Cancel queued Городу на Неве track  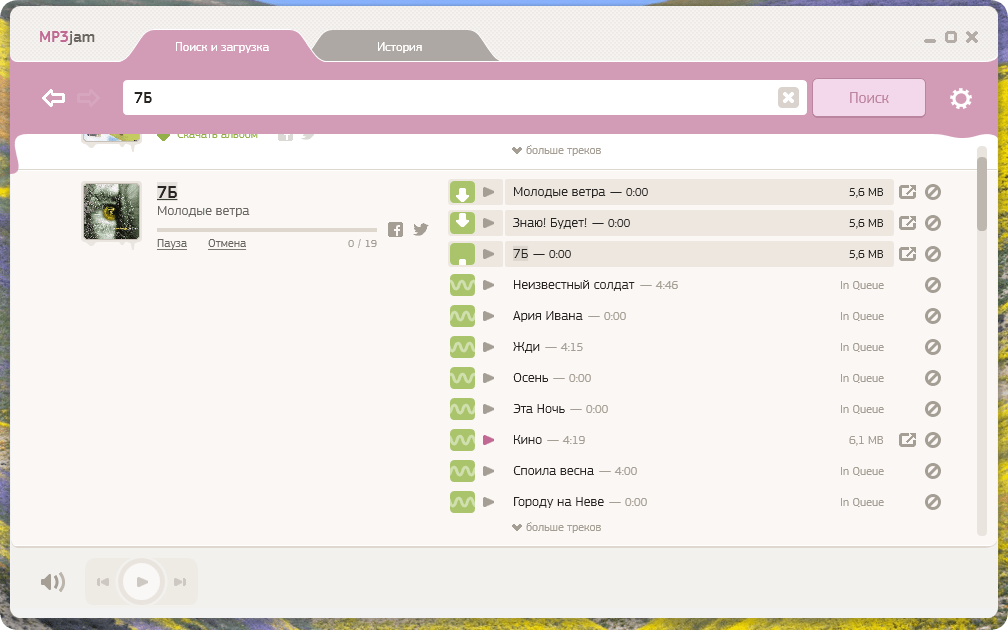(933, 502)
